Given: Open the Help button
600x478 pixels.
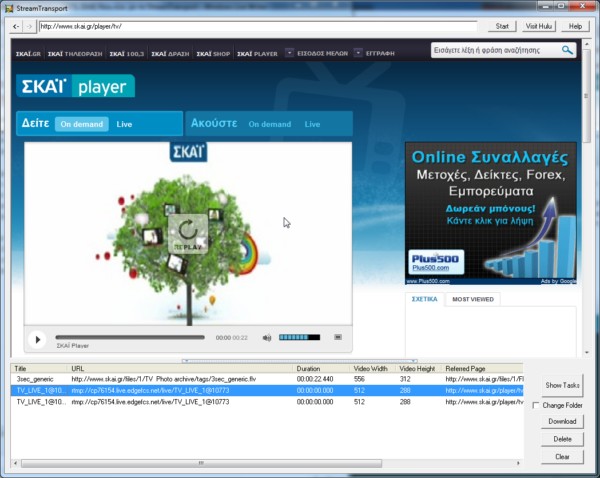Looking at the screenshot, I should pyautogui.click(x=575, y=26).
